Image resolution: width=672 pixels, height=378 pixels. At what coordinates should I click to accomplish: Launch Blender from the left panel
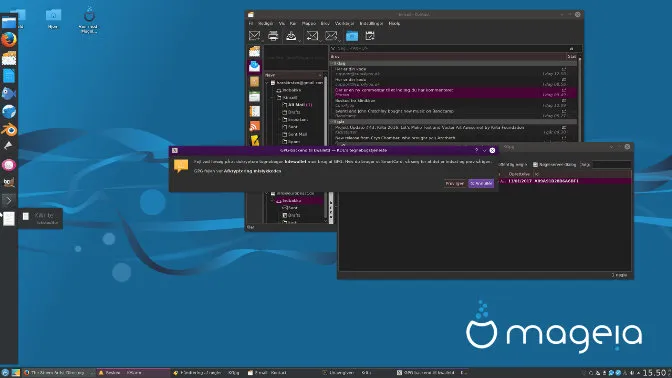pyautogui.click(x=9, y=129)
